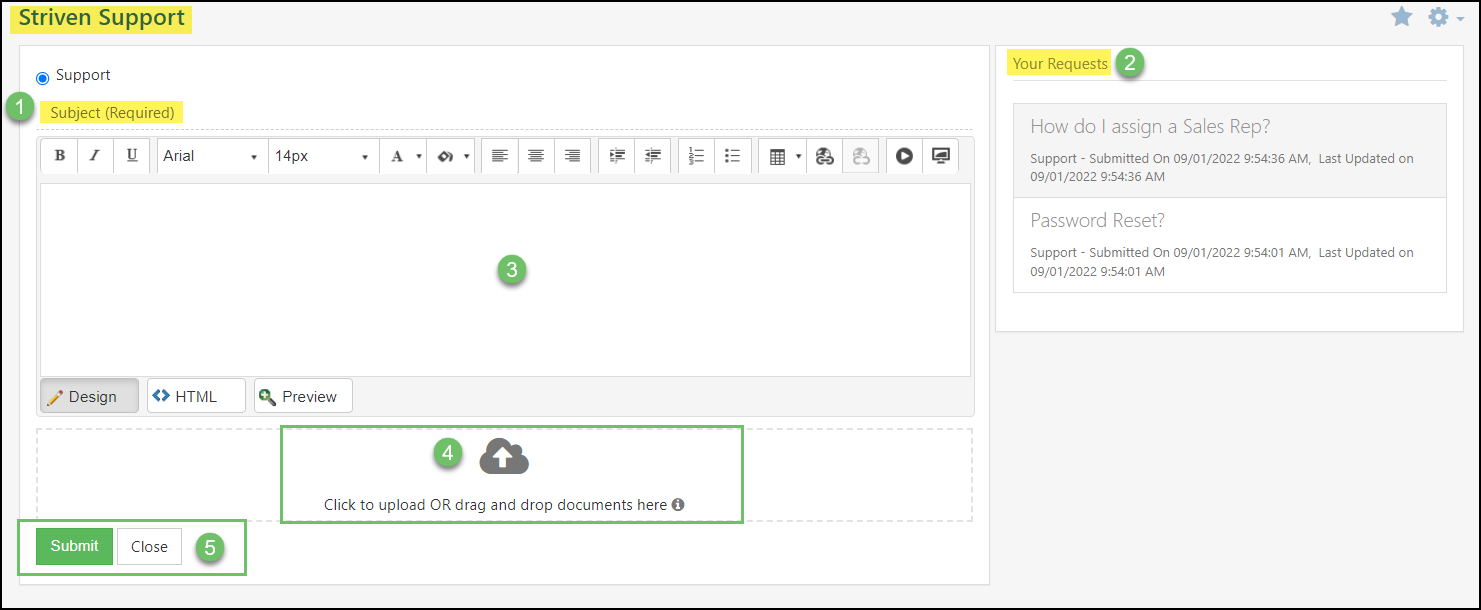Viewport: 1481px width, 610px height.
Task: Toggle underline formatting in editor toolbar
Action: [x=131, y=156]
